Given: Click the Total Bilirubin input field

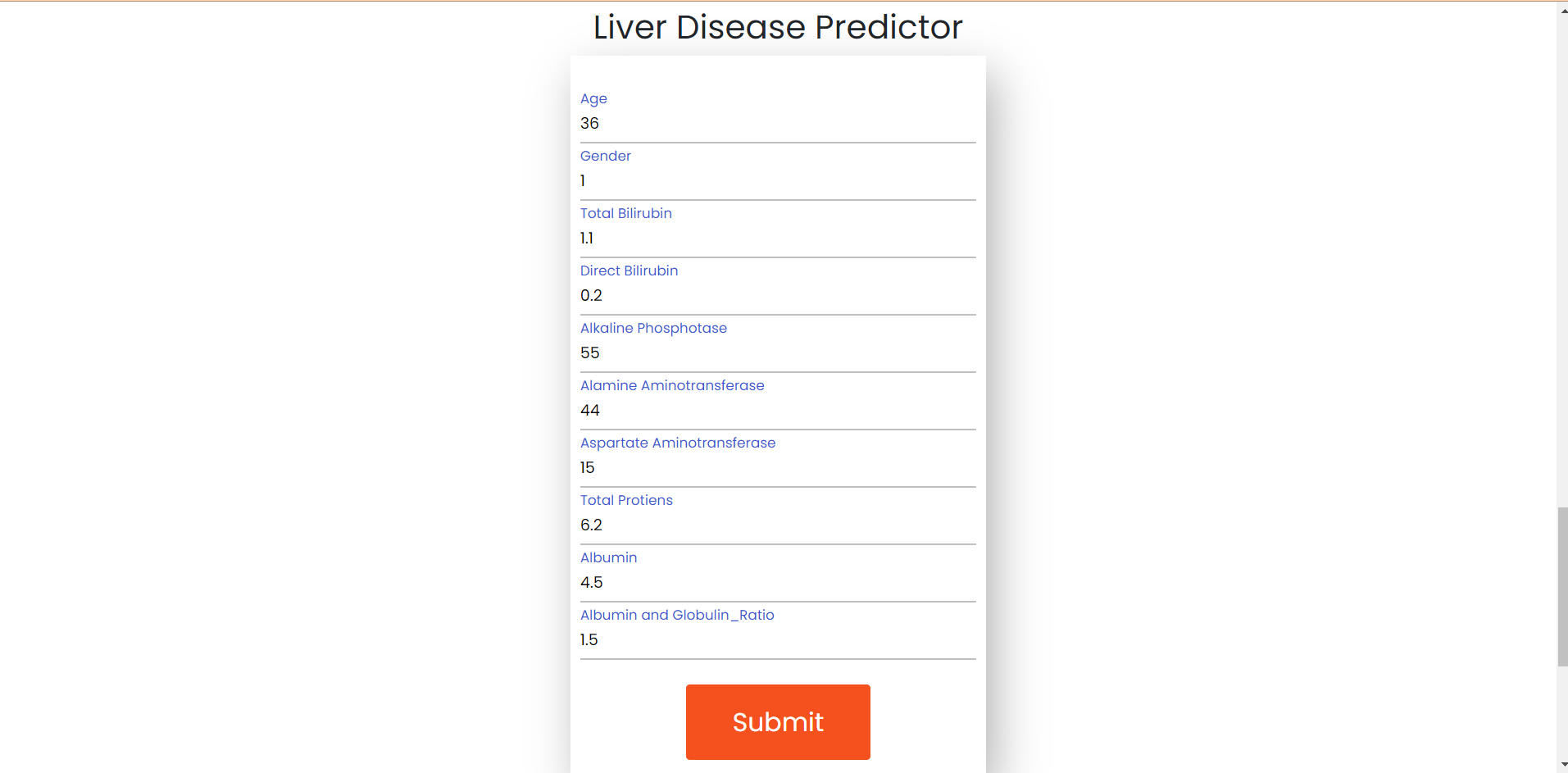Looking at the screenshot, I should point(777,239).
